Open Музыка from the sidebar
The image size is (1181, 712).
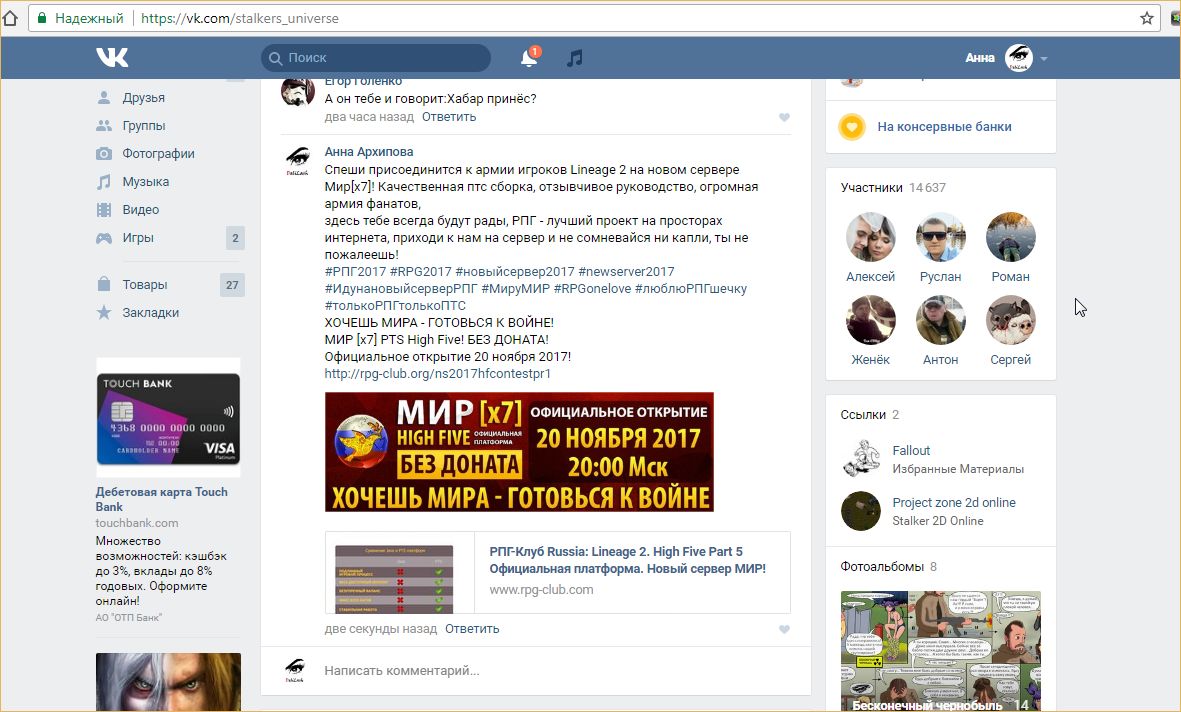tap(145, 182)
